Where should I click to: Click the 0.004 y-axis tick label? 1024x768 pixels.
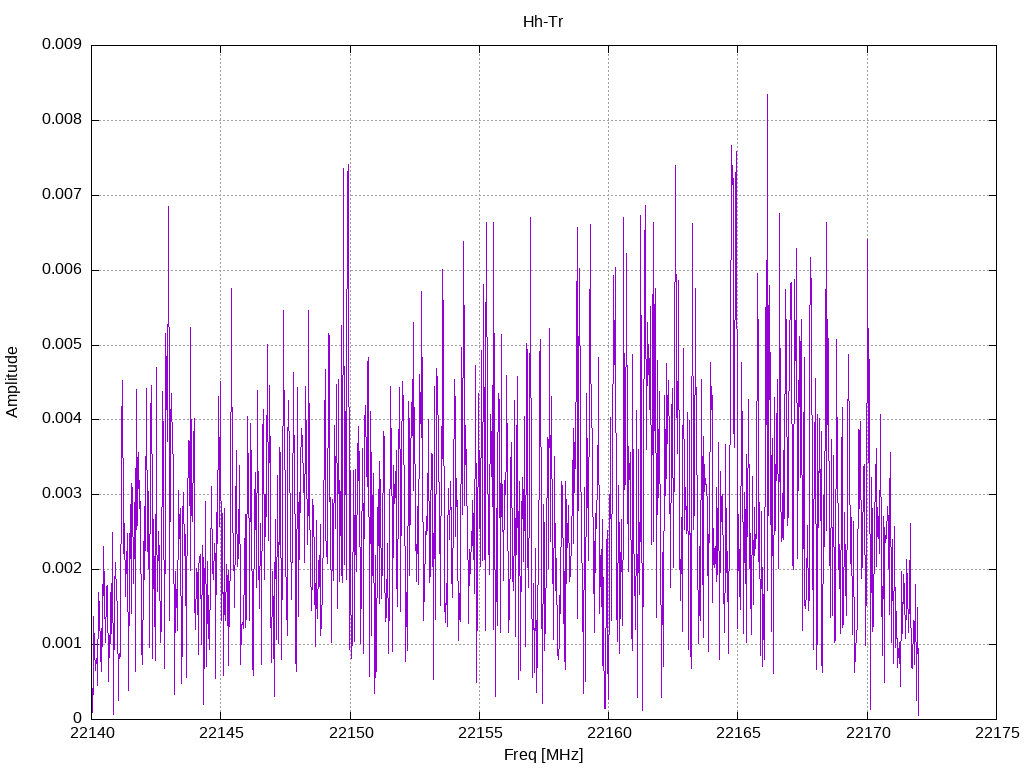pyautogui.click(x=62, y=419)
